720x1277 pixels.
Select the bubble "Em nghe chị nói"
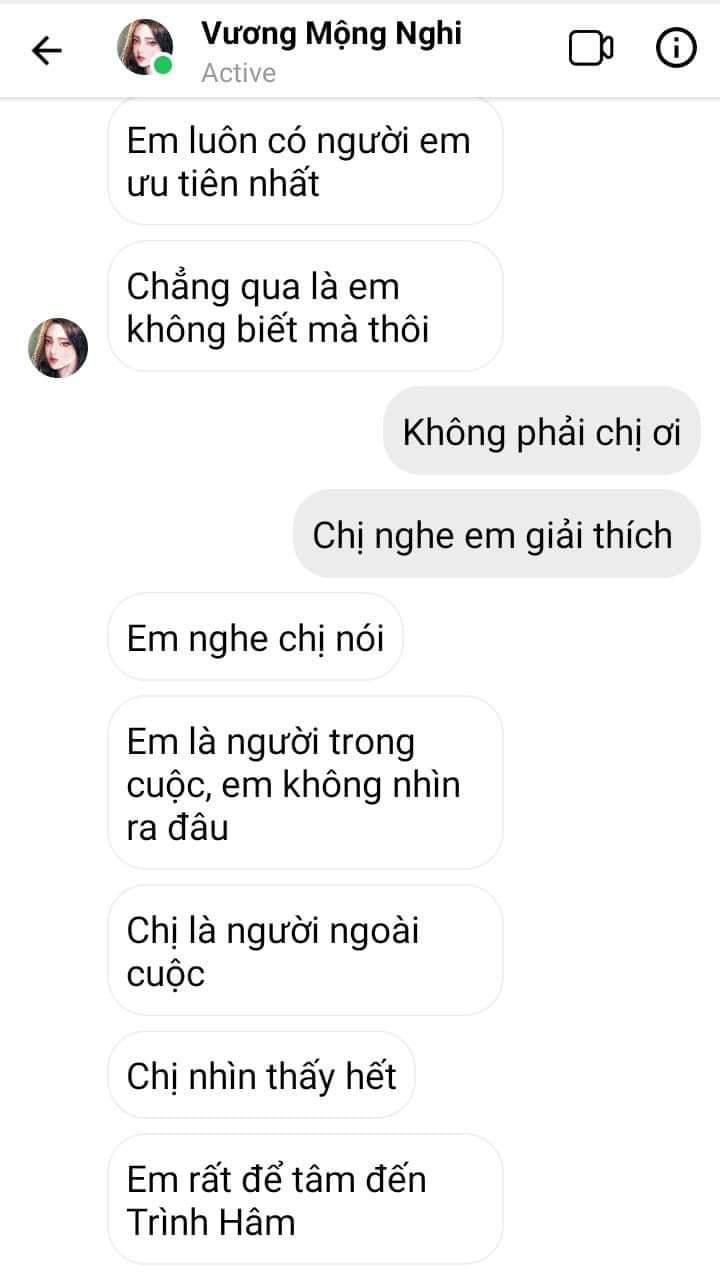pyautogui.click(x=255, y=637)
